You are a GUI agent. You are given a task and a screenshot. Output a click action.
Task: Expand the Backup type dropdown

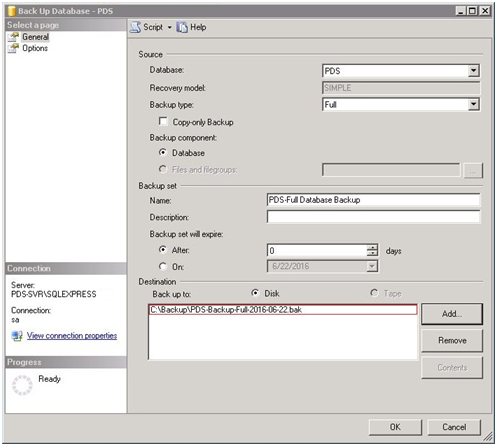473,104
